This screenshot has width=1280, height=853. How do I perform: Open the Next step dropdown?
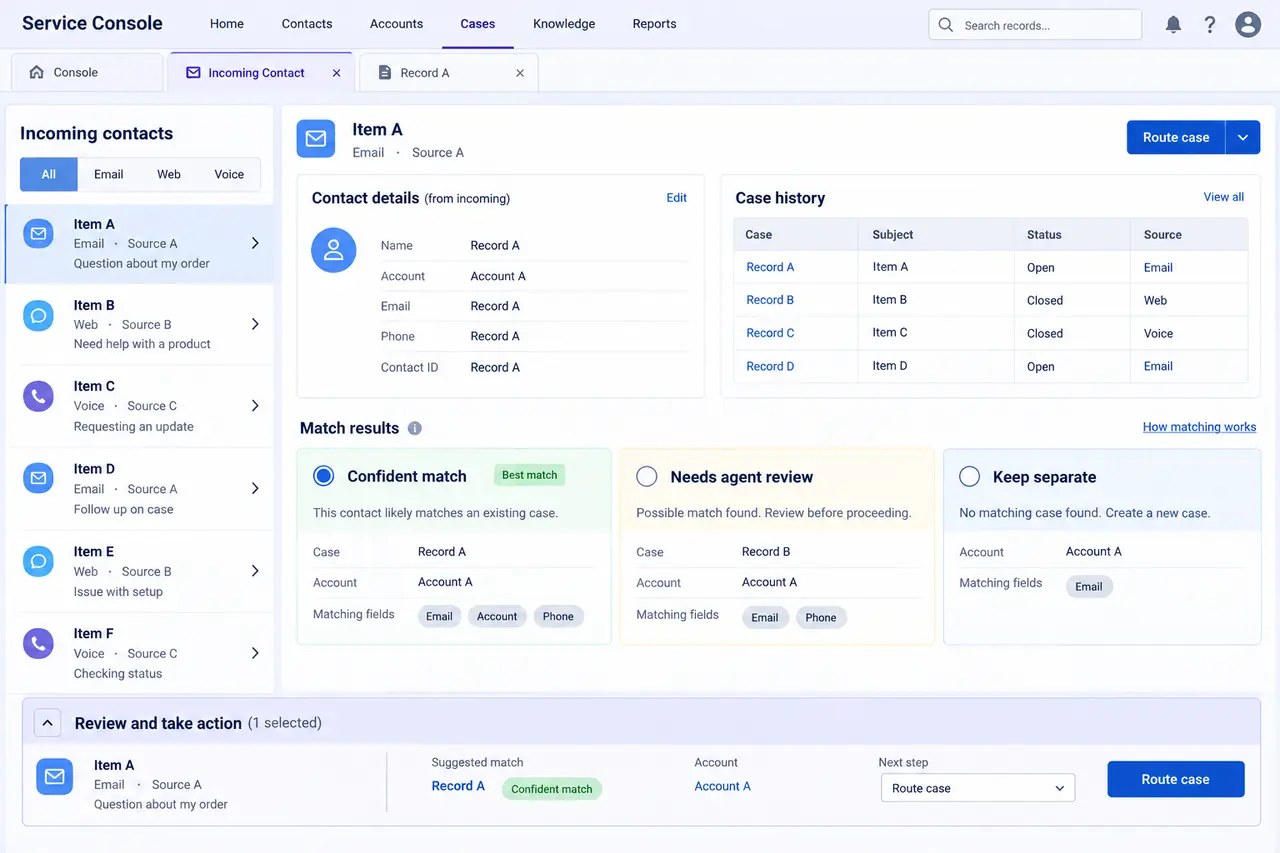(977, 788)
